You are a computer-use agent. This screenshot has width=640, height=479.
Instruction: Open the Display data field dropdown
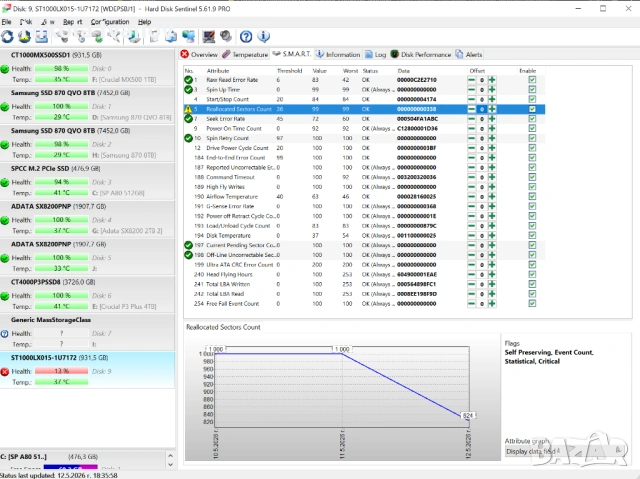pos(566,451)
